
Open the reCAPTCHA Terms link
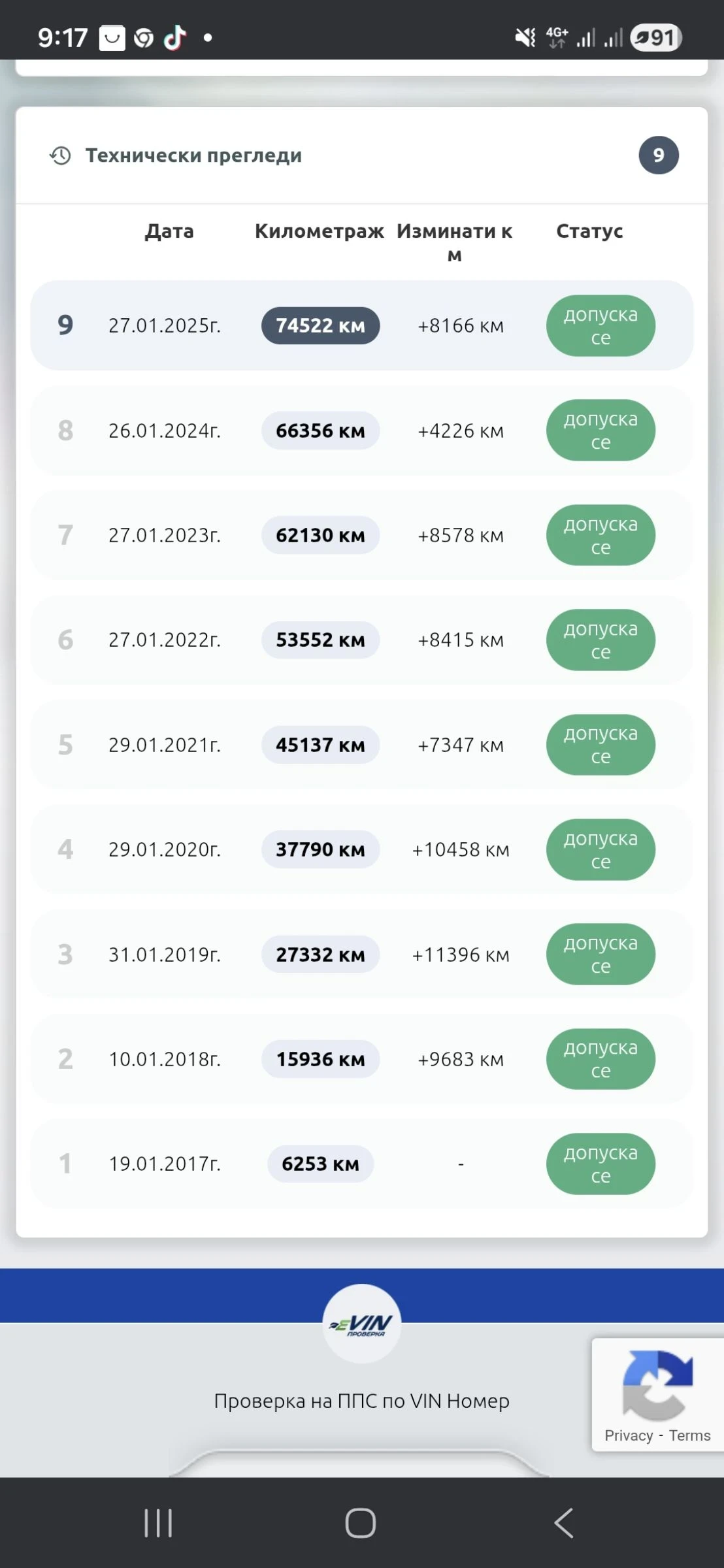click(x=689, y=1435)
